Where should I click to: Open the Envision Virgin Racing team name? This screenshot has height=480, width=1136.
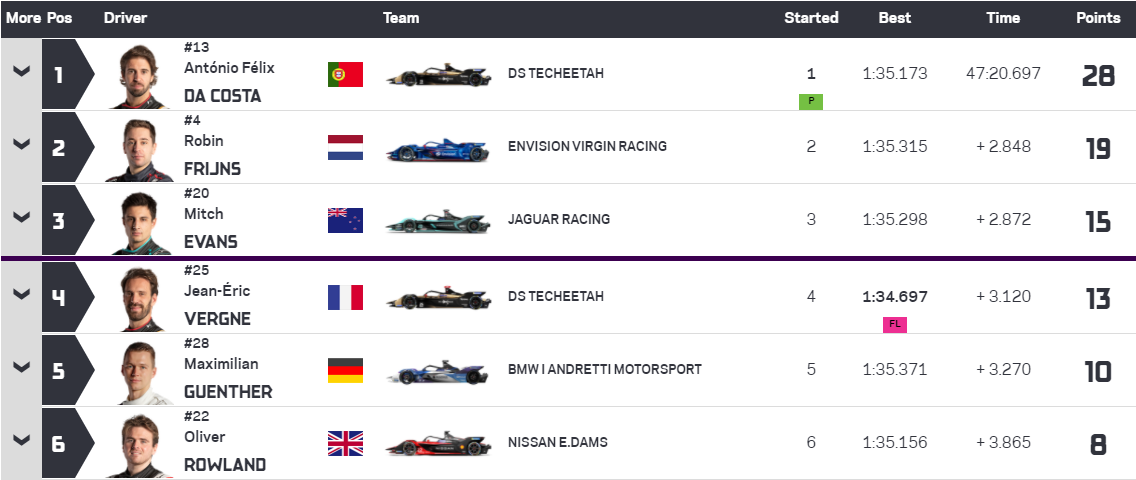[587, 146]
